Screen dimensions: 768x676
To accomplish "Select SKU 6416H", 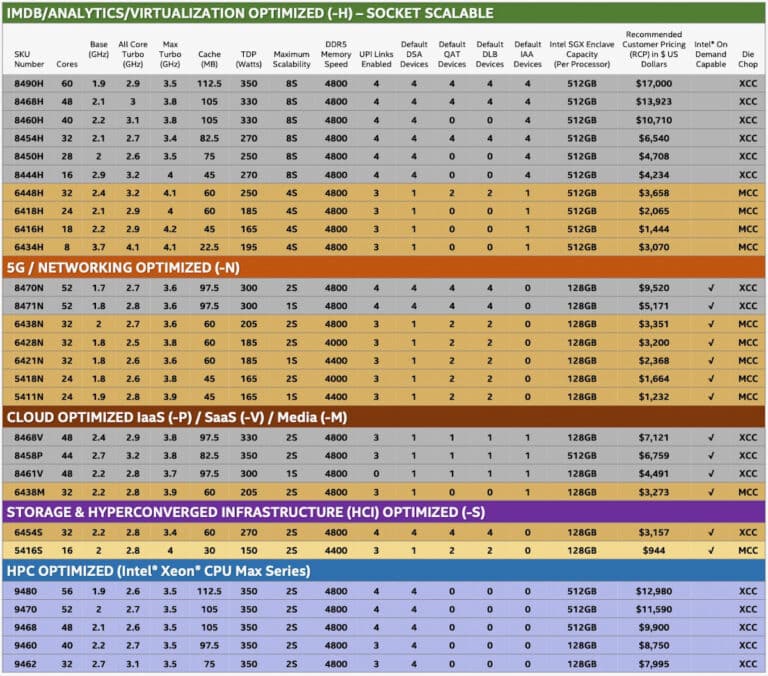I will coord(29,229).
